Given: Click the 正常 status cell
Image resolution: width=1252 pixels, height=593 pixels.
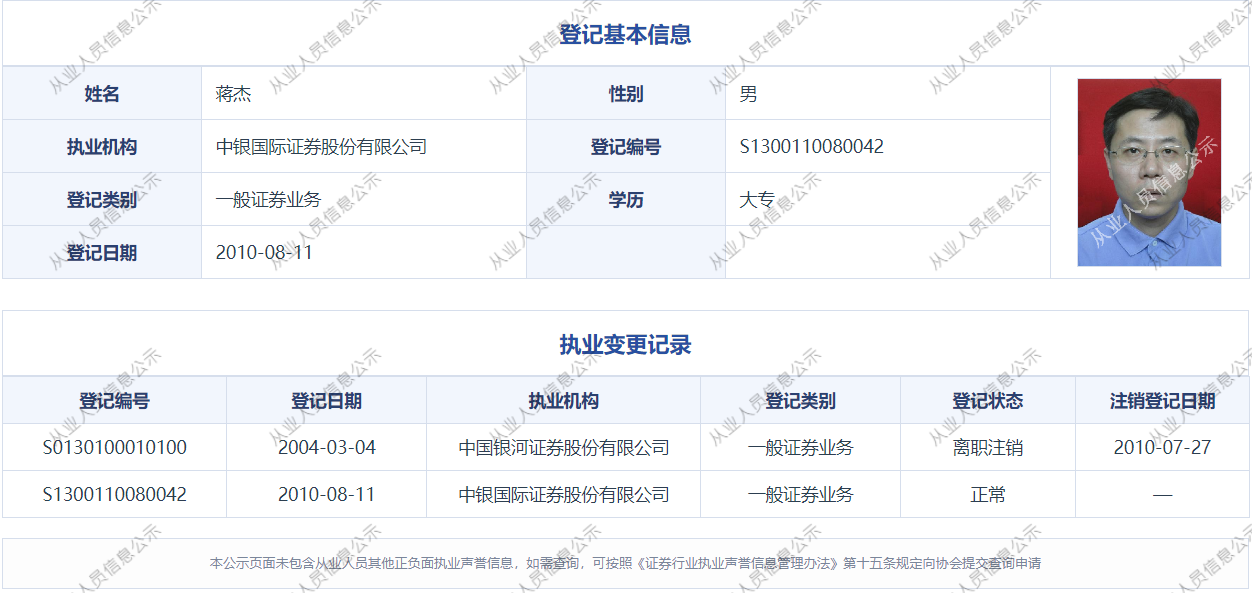Looking at the screenshot, I should click(x=988, y=495).
